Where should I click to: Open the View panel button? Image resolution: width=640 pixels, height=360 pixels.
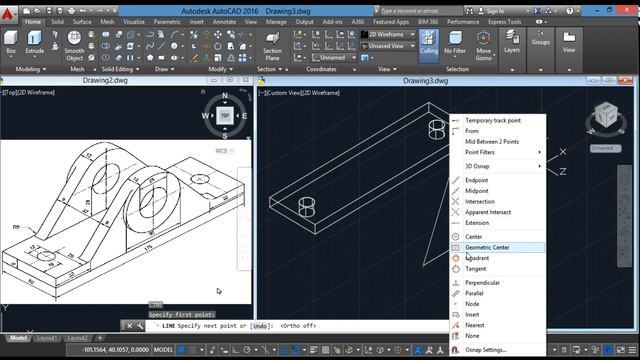click(569, 42)
